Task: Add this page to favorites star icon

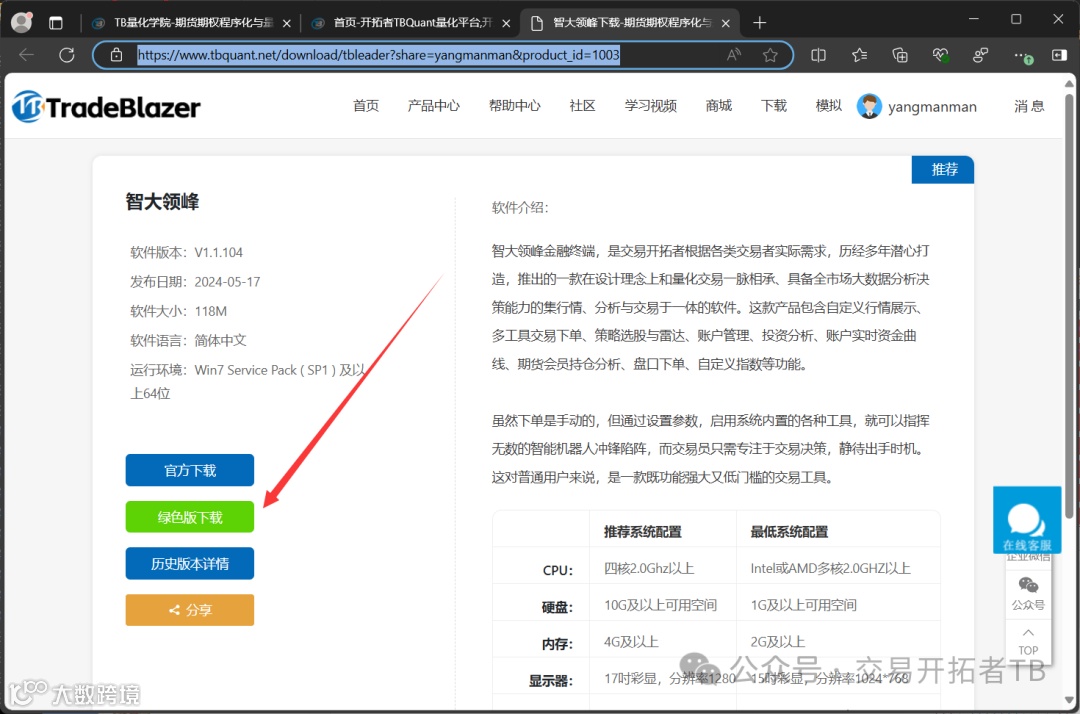Action: coord(770,55)
